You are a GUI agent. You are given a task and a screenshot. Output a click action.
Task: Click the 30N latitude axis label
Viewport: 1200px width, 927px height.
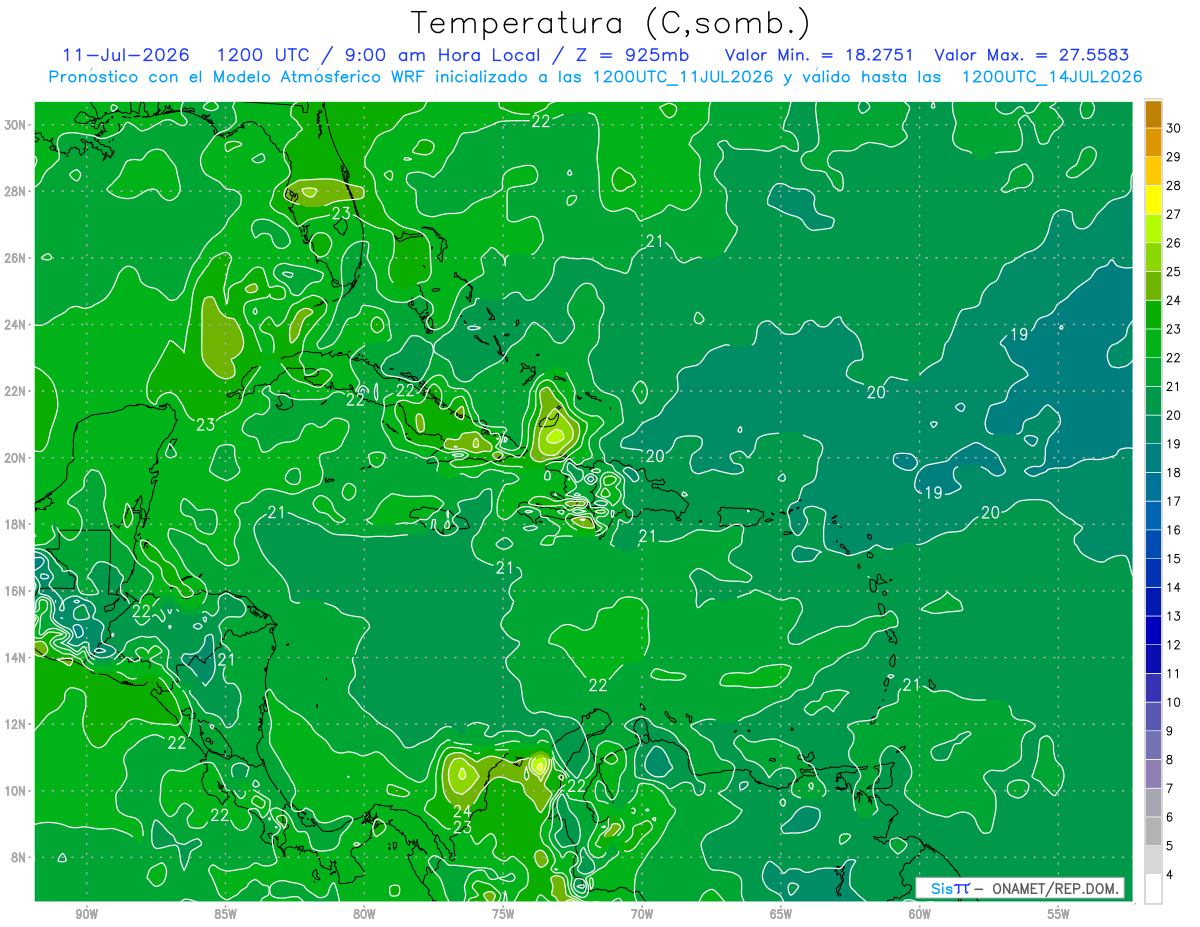coord(16,124)
